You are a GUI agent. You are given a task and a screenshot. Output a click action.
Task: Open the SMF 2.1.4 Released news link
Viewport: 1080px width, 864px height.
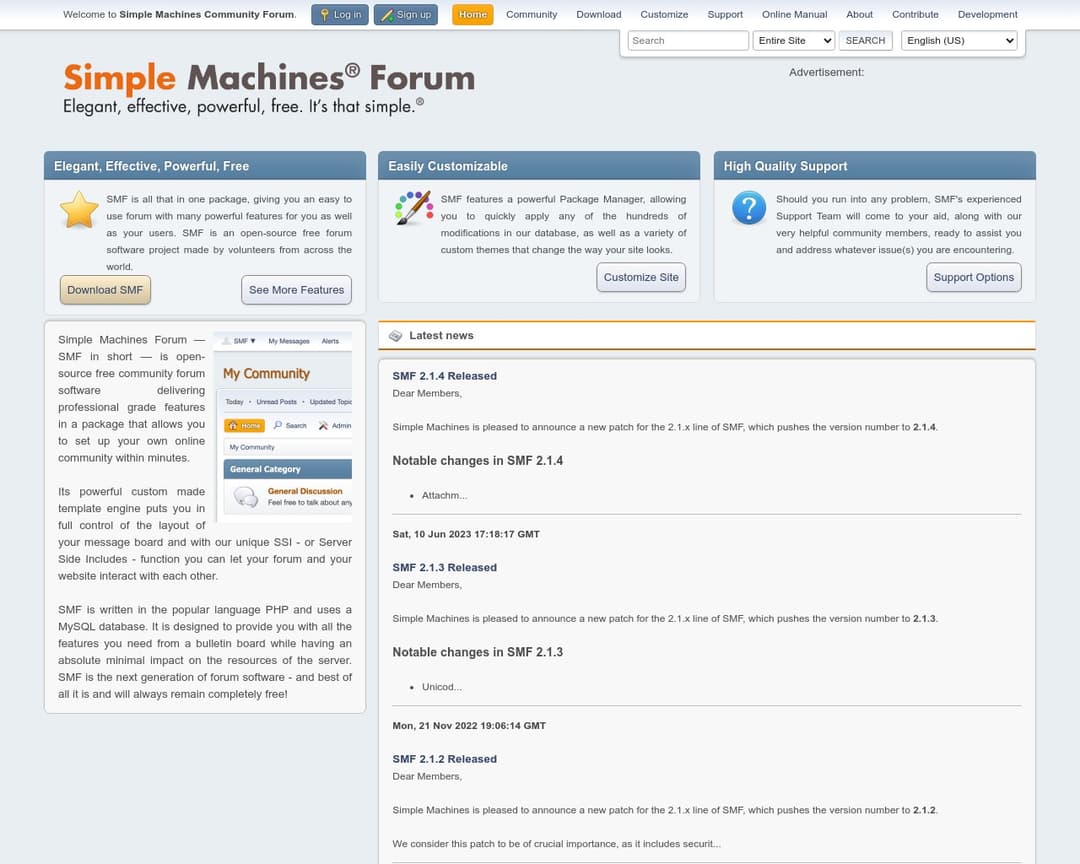pos(444,376)
